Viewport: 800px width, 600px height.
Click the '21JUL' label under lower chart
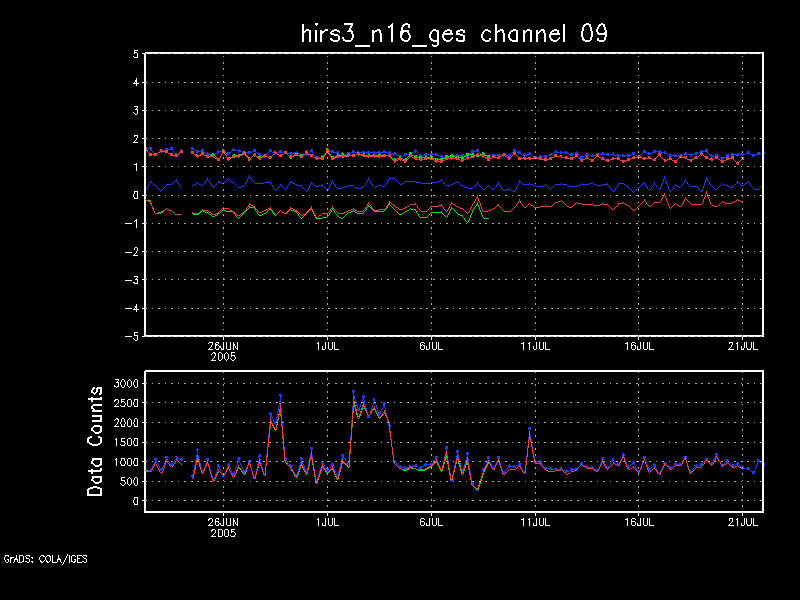744,521
